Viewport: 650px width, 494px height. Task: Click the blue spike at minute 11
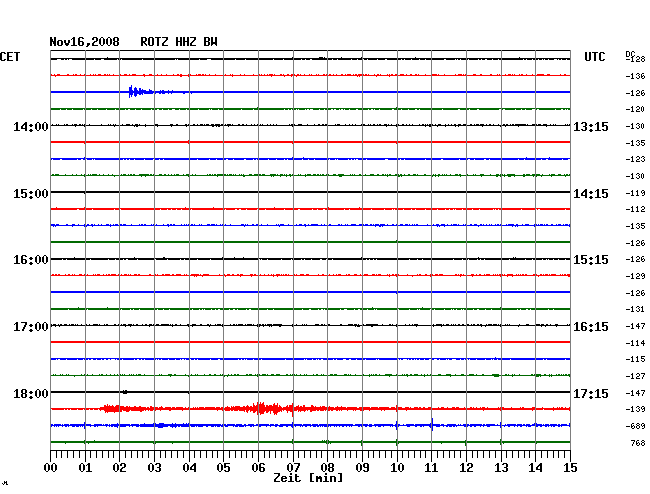tap(432, 425)
